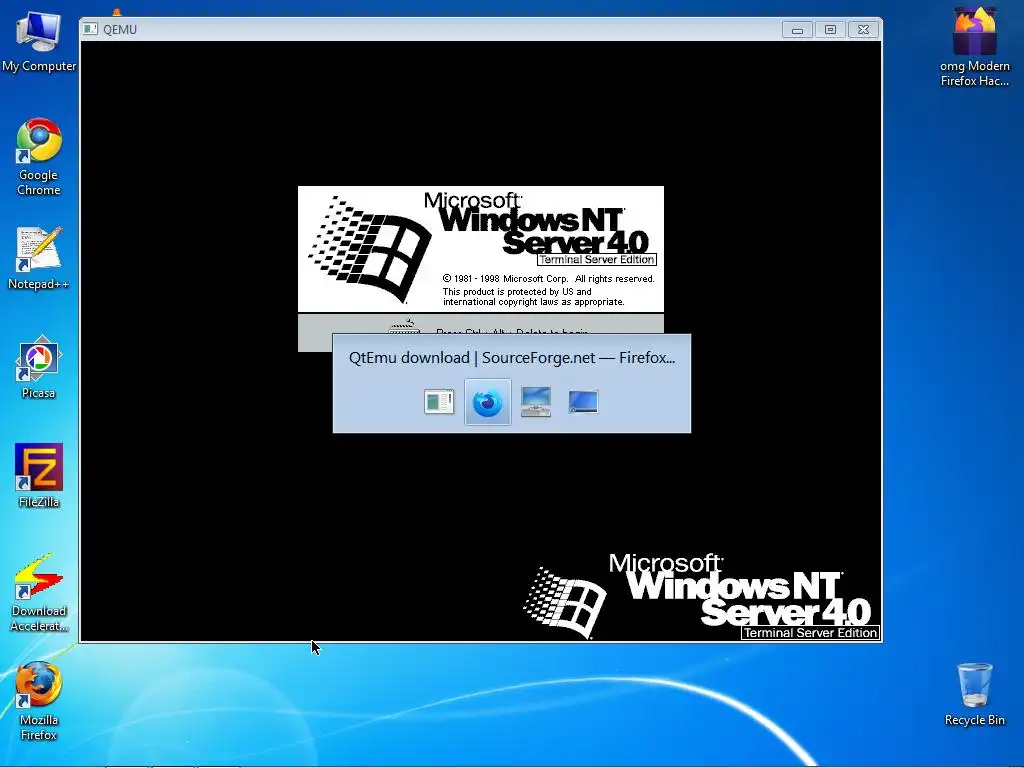Image resolution: width=1024 pixels, height=768 pixels.
Task: Click the QEMU window title bar icon
Action: tap(91, 29)
